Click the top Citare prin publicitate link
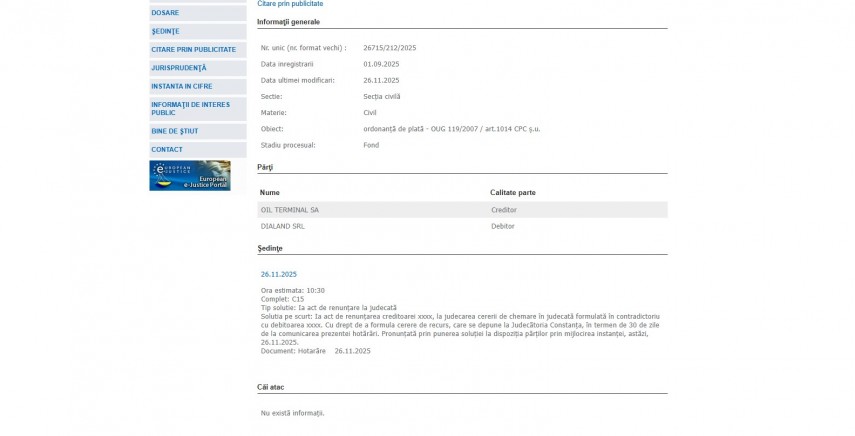The height and width of the screenshot is (436, 855). click(290, 4)
